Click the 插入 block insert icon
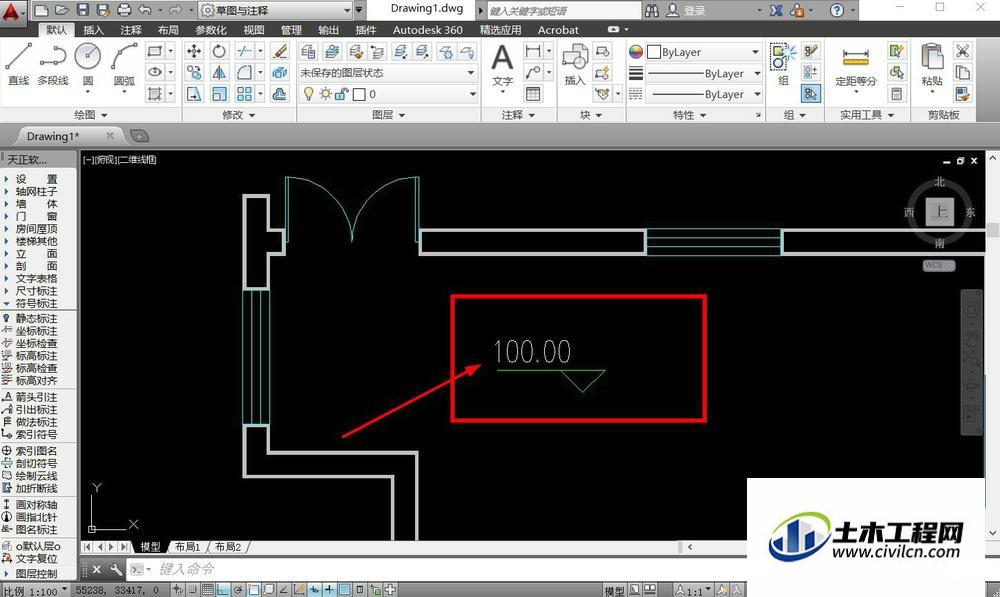This screenshot has height=597, width=1000. pos(575,64)
